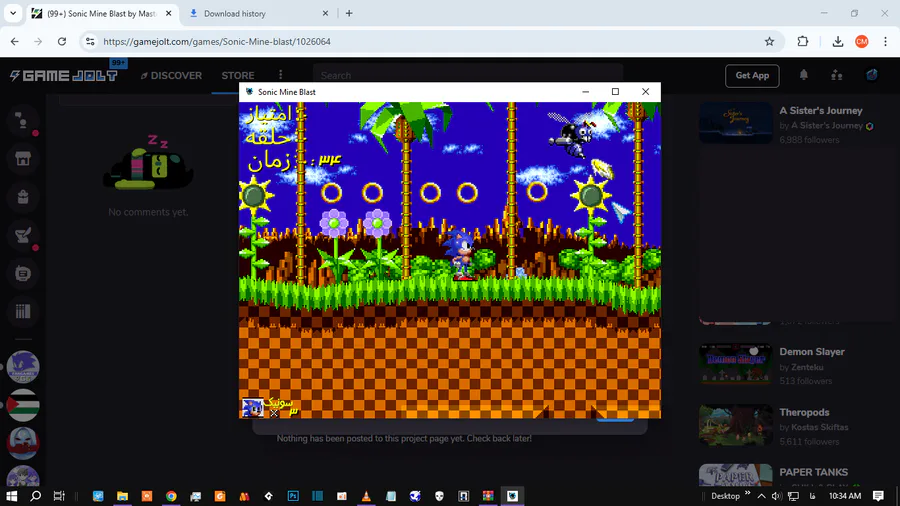Close the Sonic Mine Blast browser tab
The image size is (900, 506).
click(x=168, y=13)
